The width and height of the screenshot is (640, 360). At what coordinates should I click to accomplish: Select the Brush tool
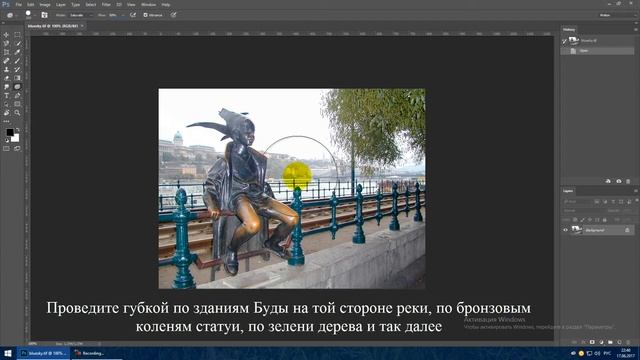pos(17,61)
